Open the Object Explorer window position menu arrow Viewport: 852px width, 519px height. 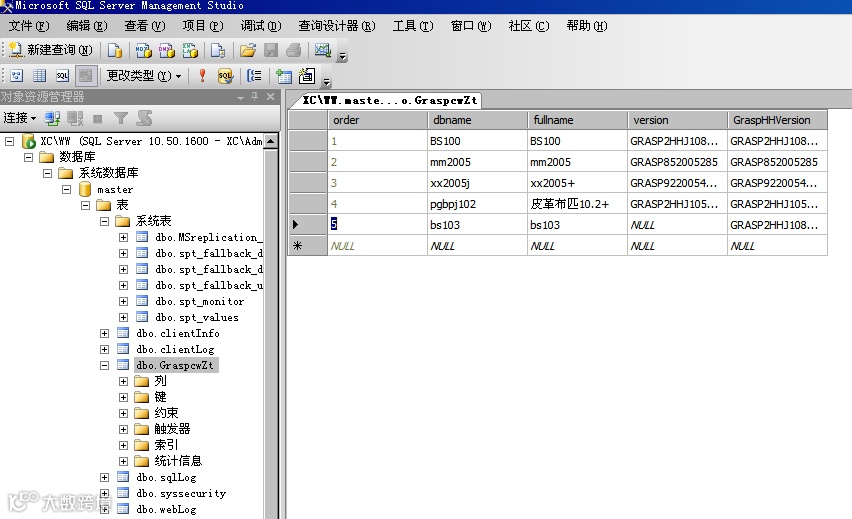point(240,98)
